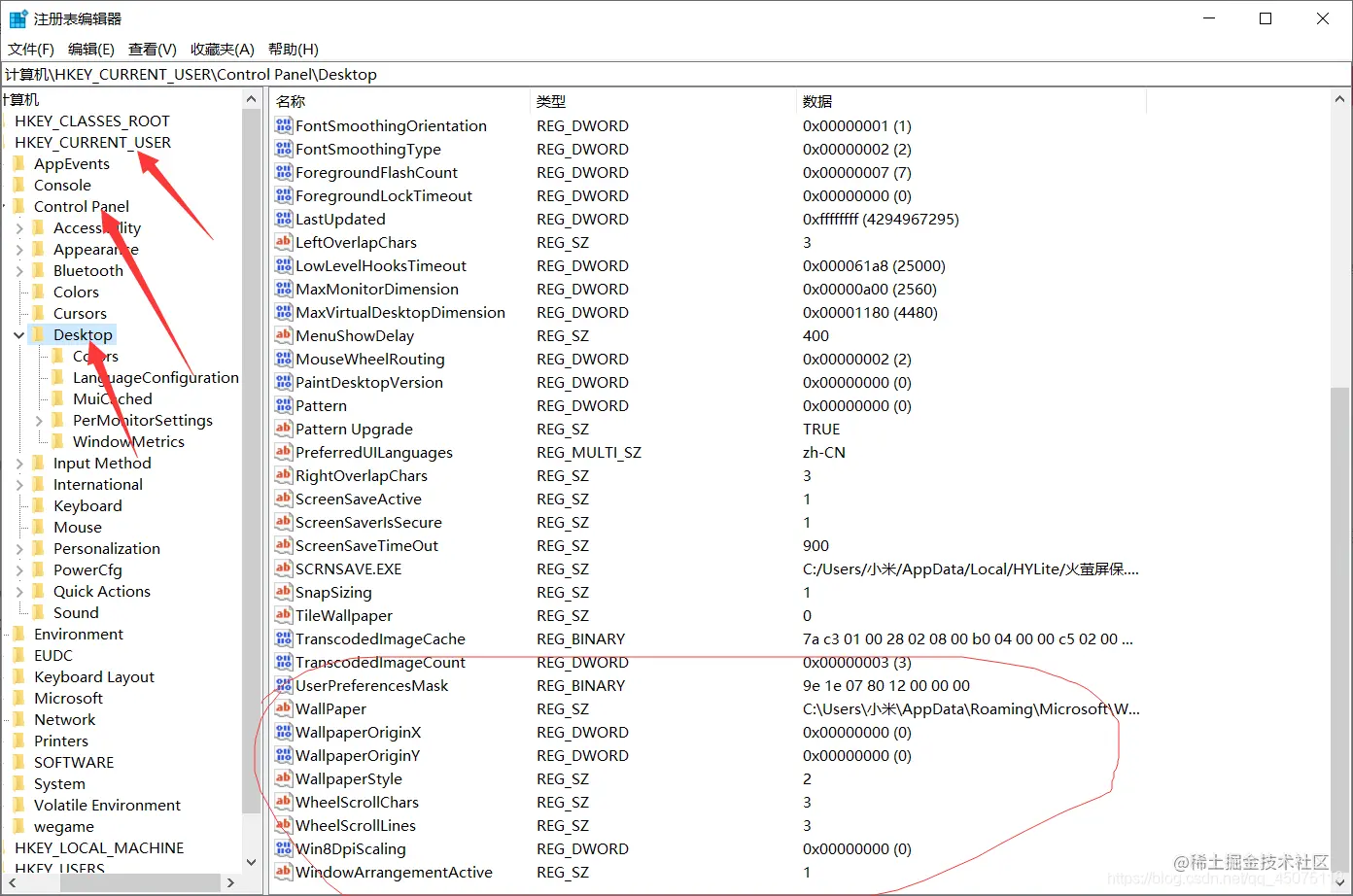Screen dimensions: 1353x896
Task: Expand the Appearance key
Action: [x=19, y=250]
